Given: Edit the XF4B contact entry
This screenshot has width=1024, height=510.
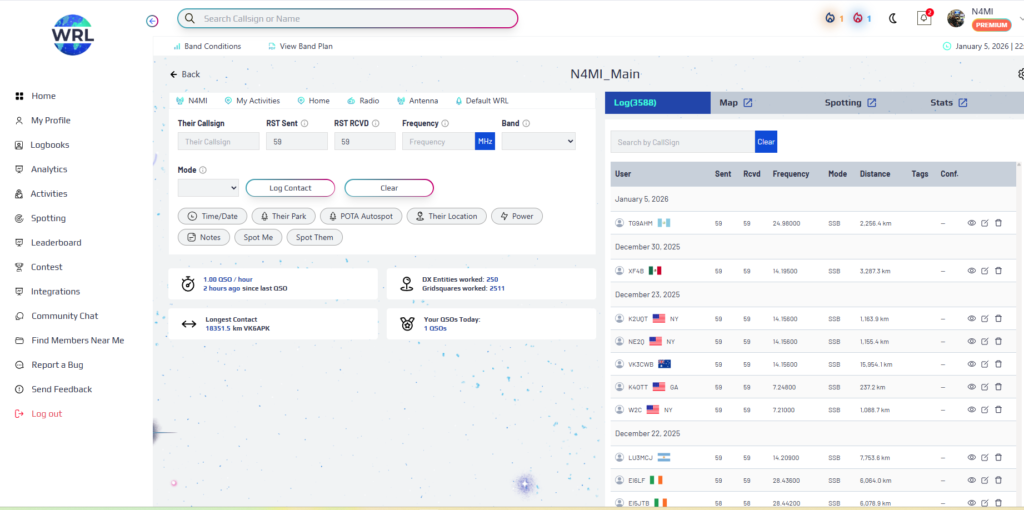Looking at the screenshot, I should 985,271.
